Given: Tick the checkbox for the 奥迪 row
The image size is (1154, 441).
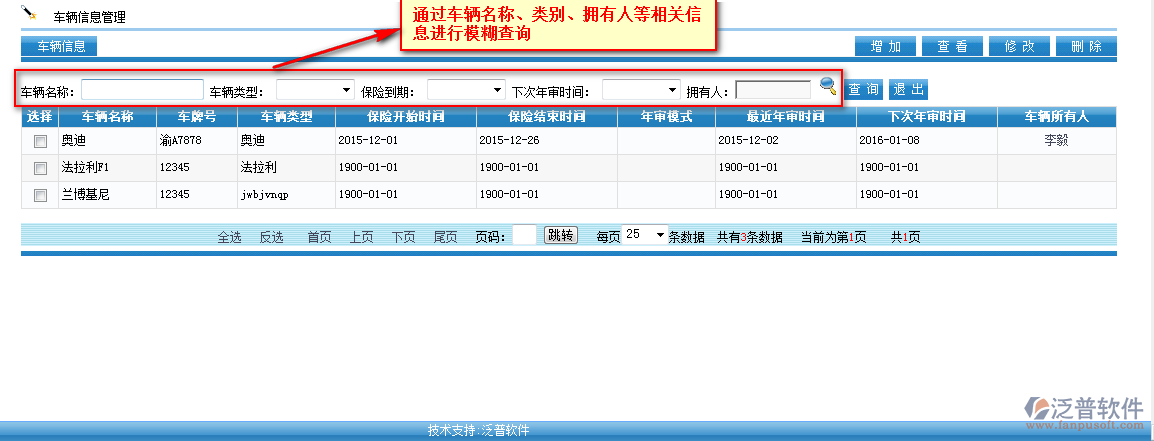Looking at the screenshot, I should click(40, 141).
